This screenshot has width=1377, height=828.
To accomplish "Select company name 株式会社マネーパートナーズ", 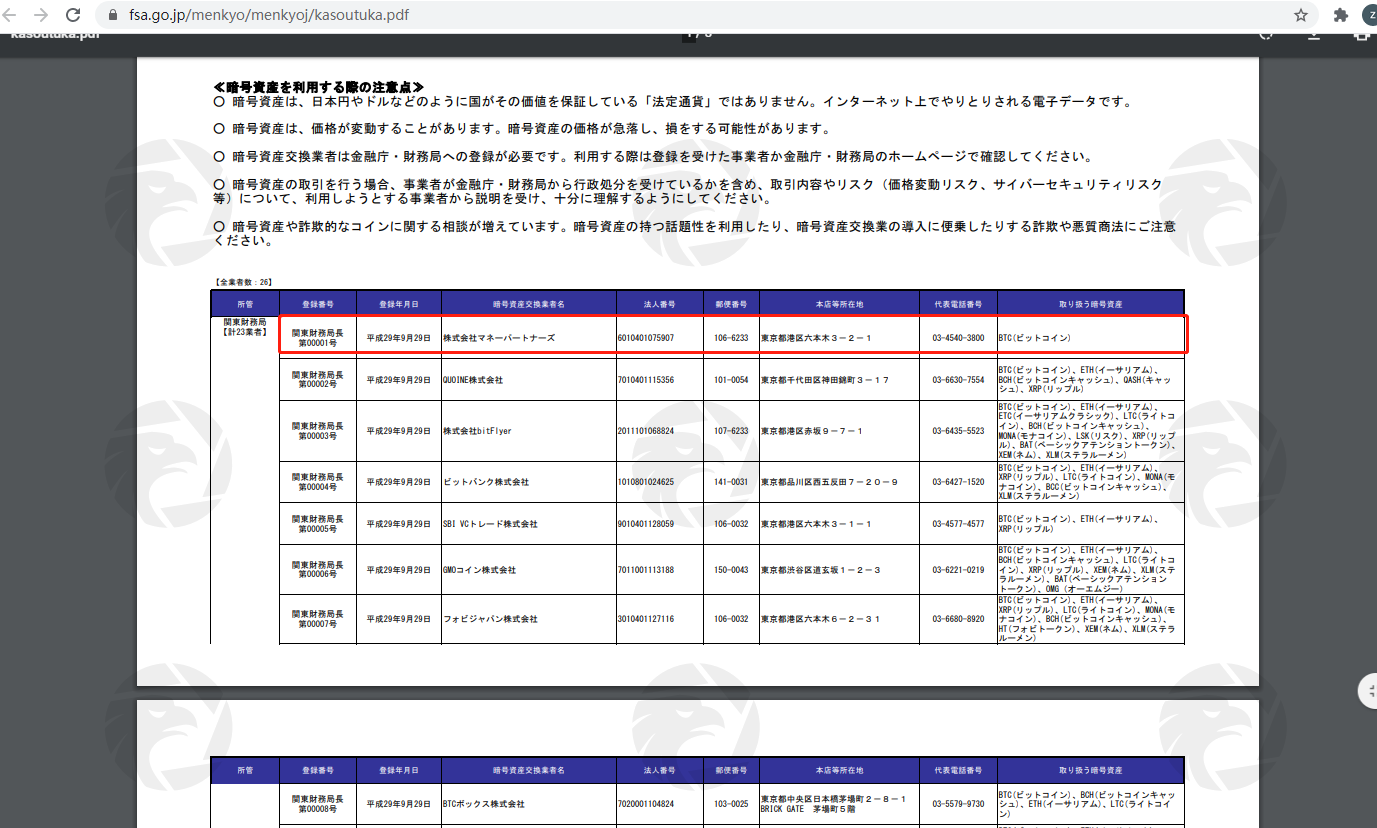I will (499, 338).
